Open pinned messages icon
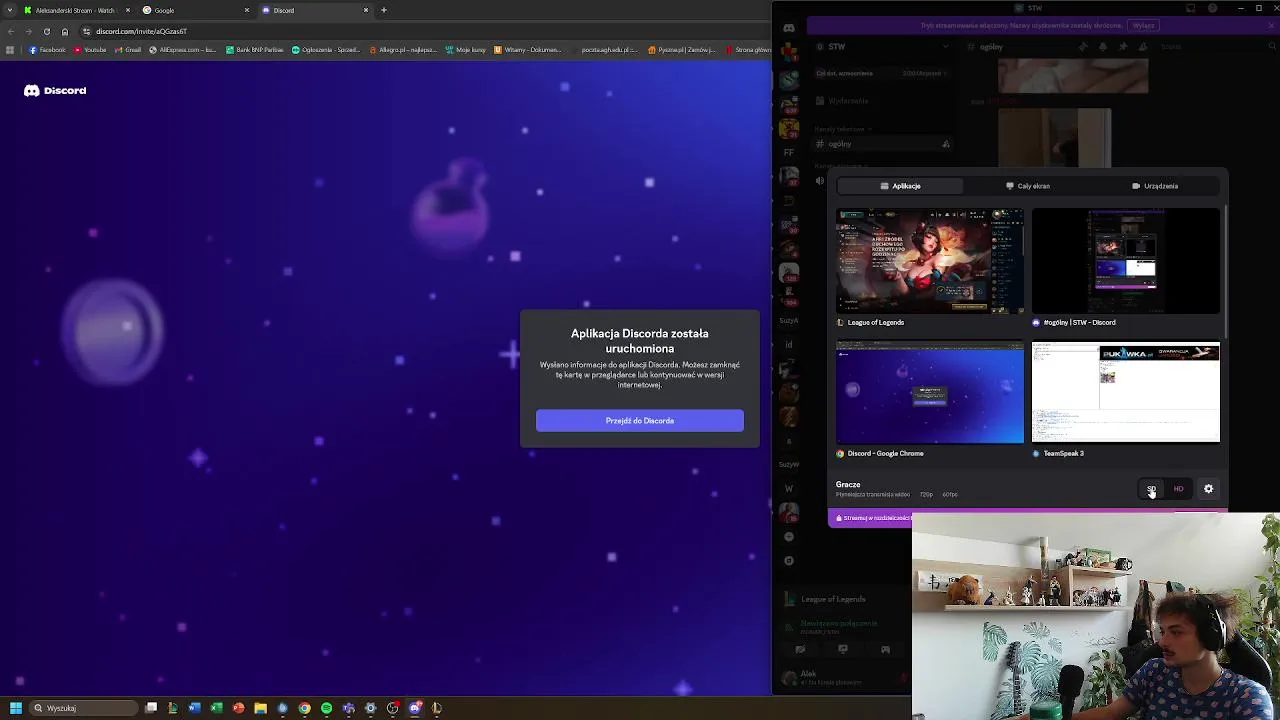 [x=1122, y=46]
